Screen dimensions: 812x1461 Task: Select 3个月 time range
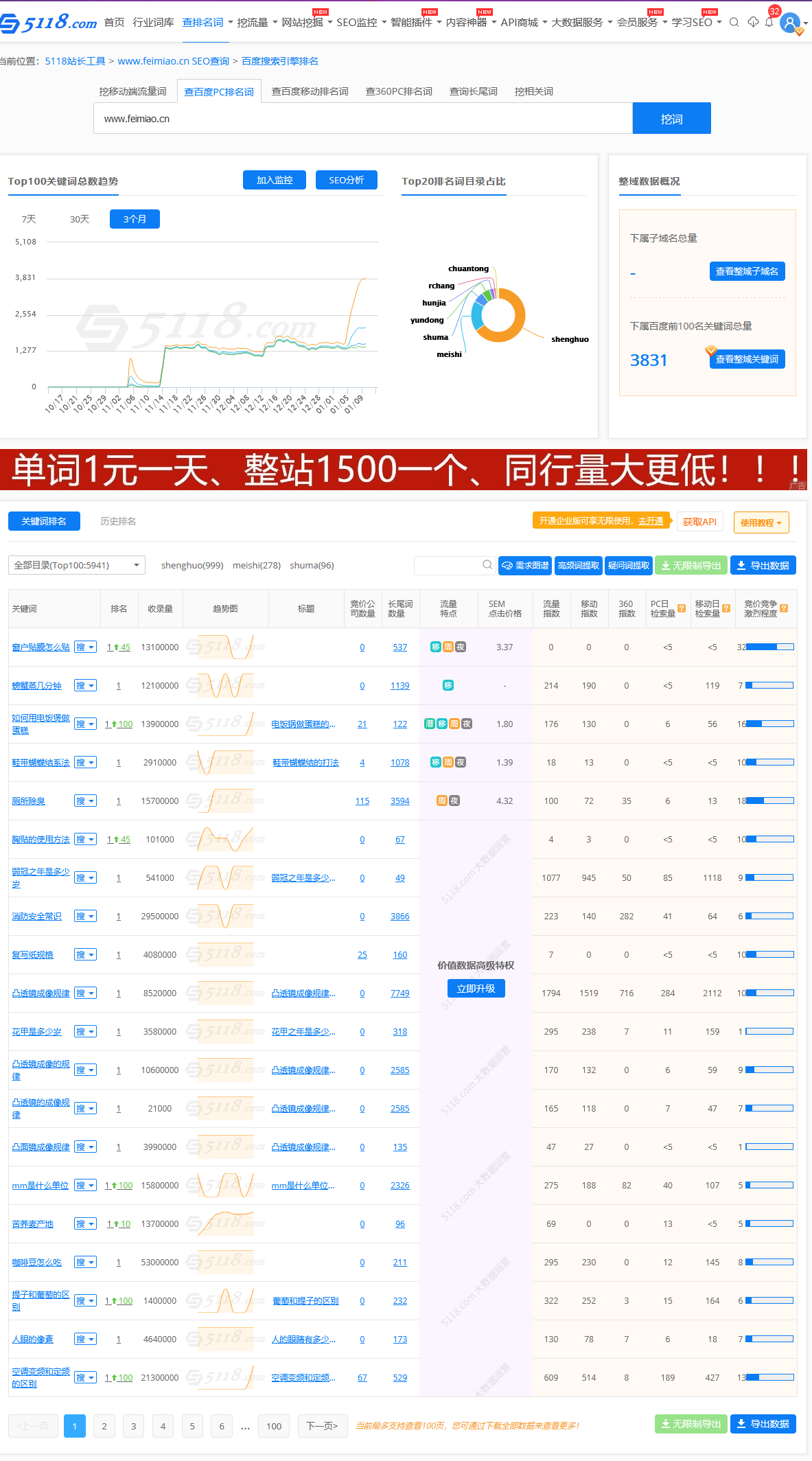tap(135, 219)
